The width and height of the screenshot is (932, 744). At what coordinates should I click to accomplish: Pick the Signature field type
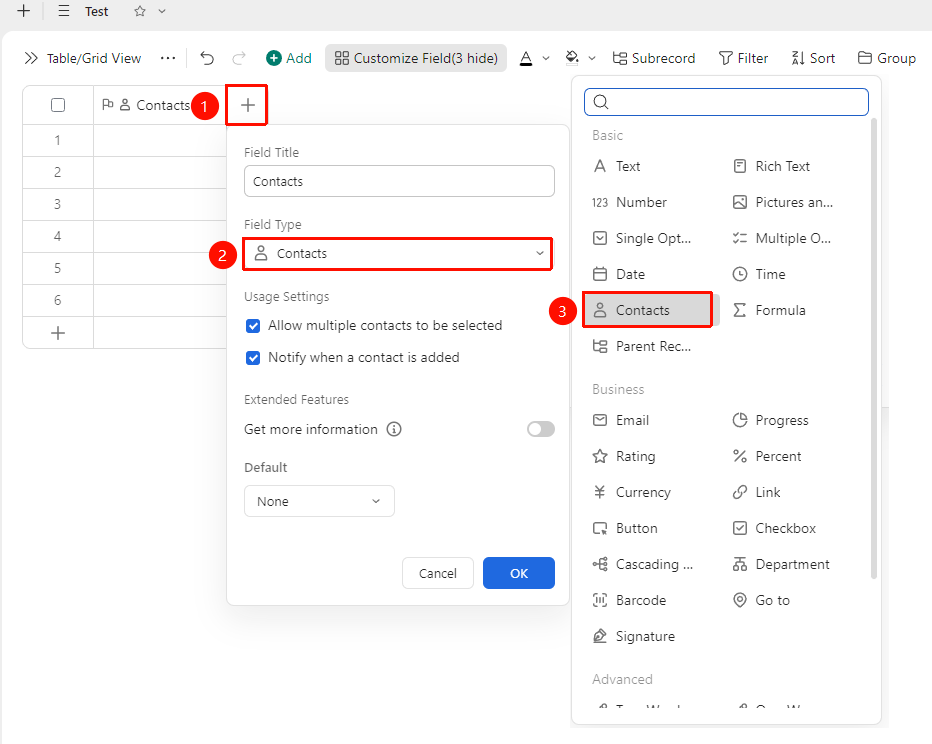pyautogui.click(x=634, y=636)
